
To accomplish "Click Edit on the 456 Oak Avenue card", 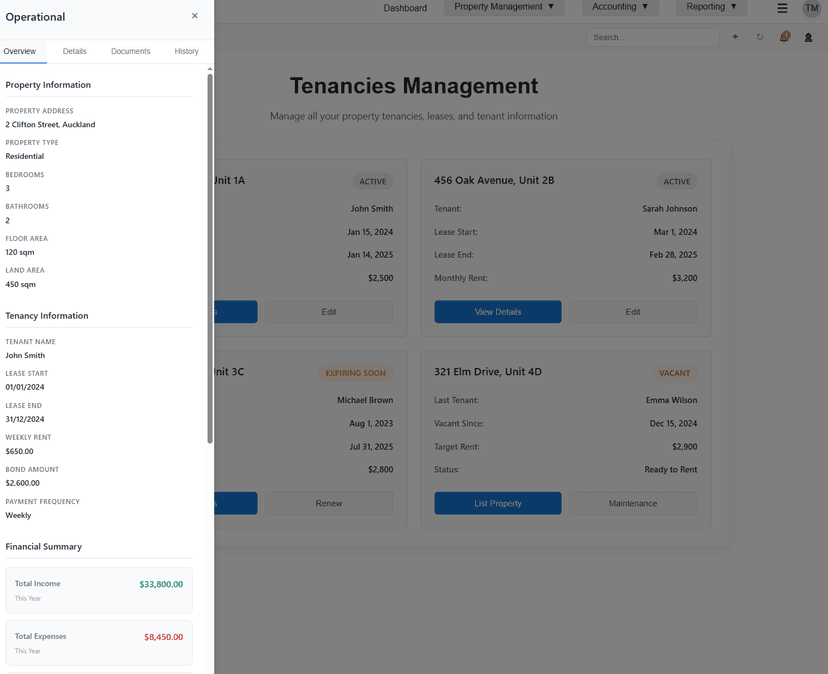I will pos(633,312).
